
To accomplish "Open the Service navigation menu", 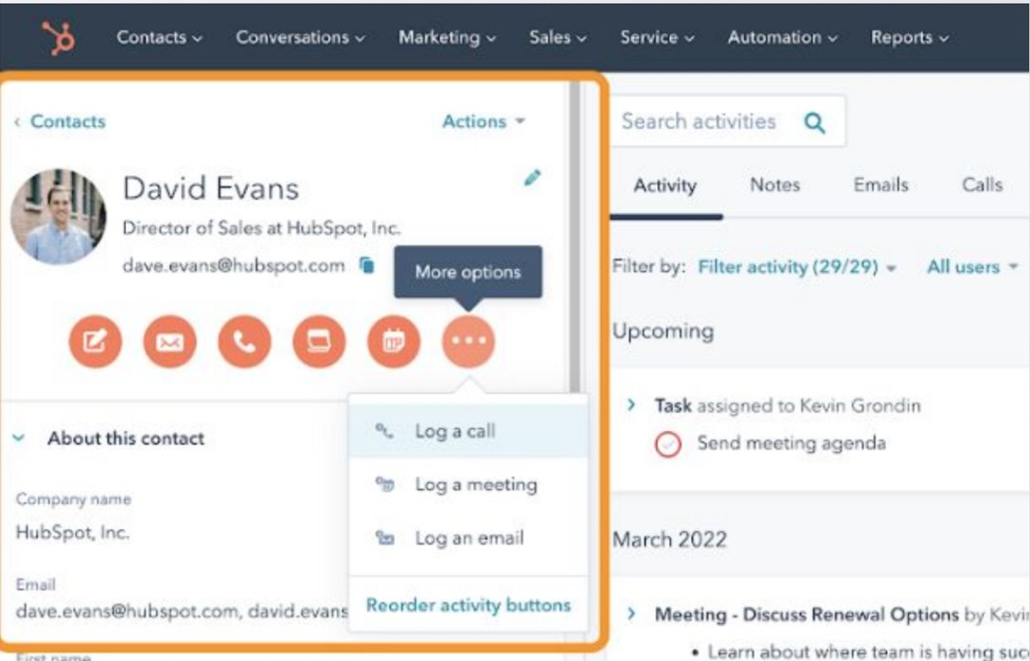I will pos(657,37).
